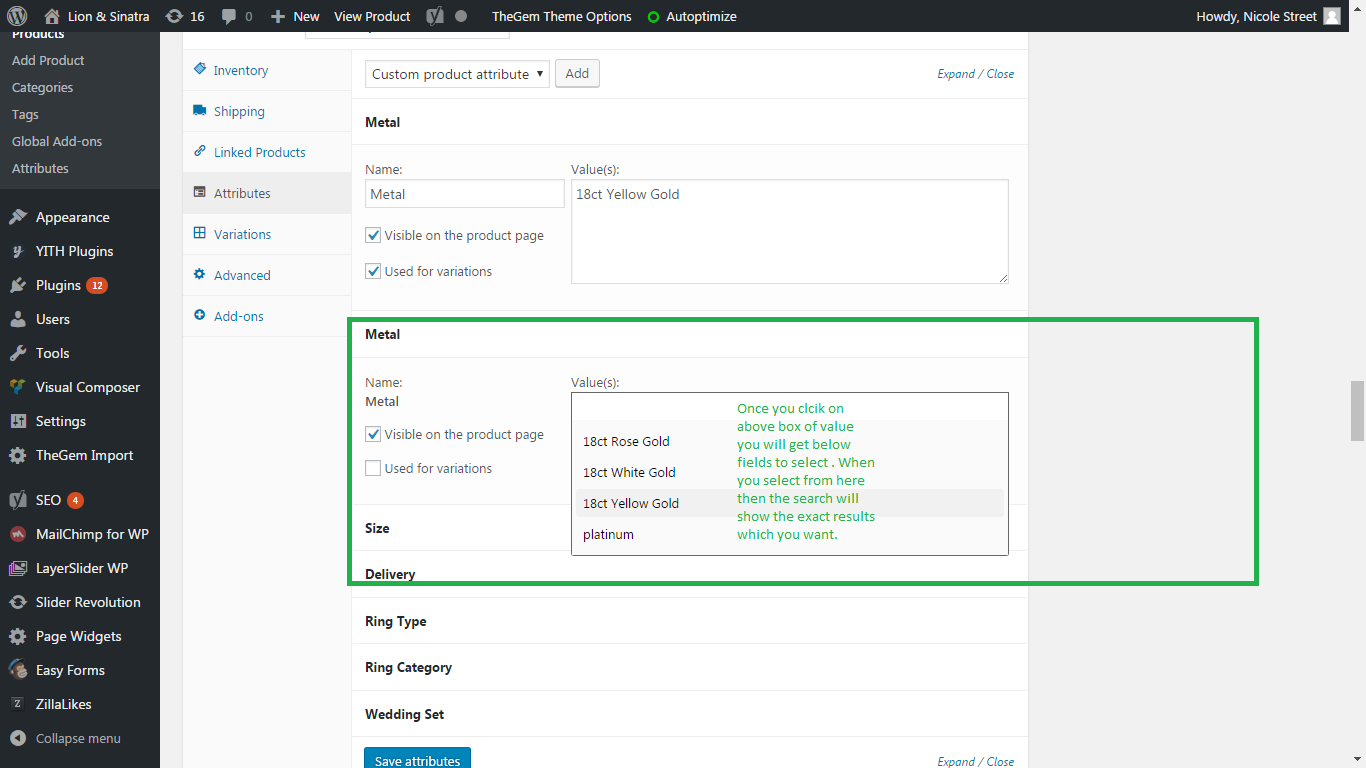Viewport: 1366px width, 768px height.
Task: Click the Add button beside attribute dropdown
Action: (577, 74)
